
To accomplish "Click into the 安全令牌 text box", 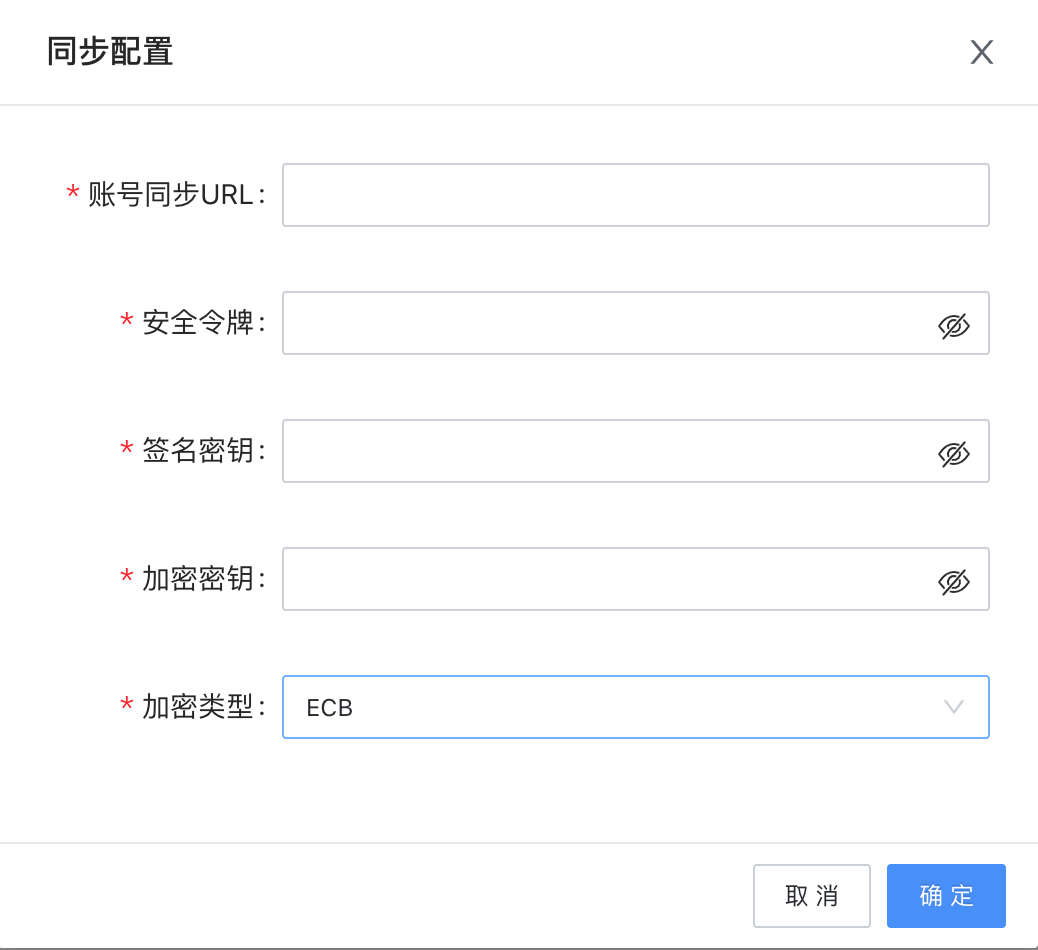I will pos(636,323).
